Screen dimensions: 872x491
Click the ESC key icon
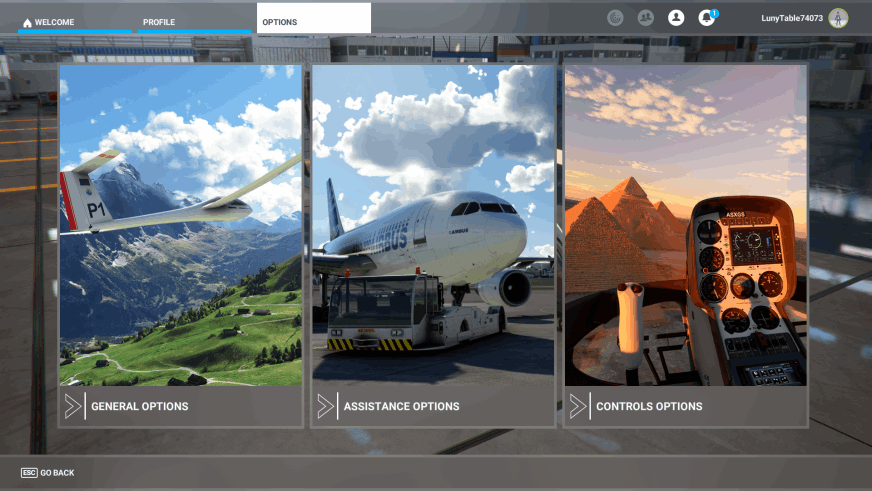click(x=29, y=473)
